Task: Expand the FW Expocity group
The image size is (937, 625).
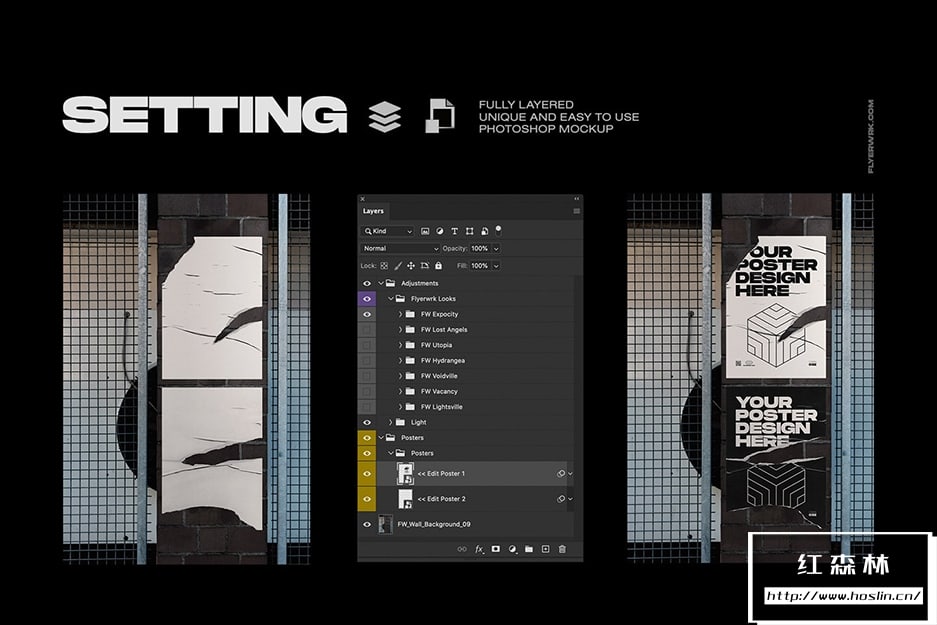Action: (400, 314)
